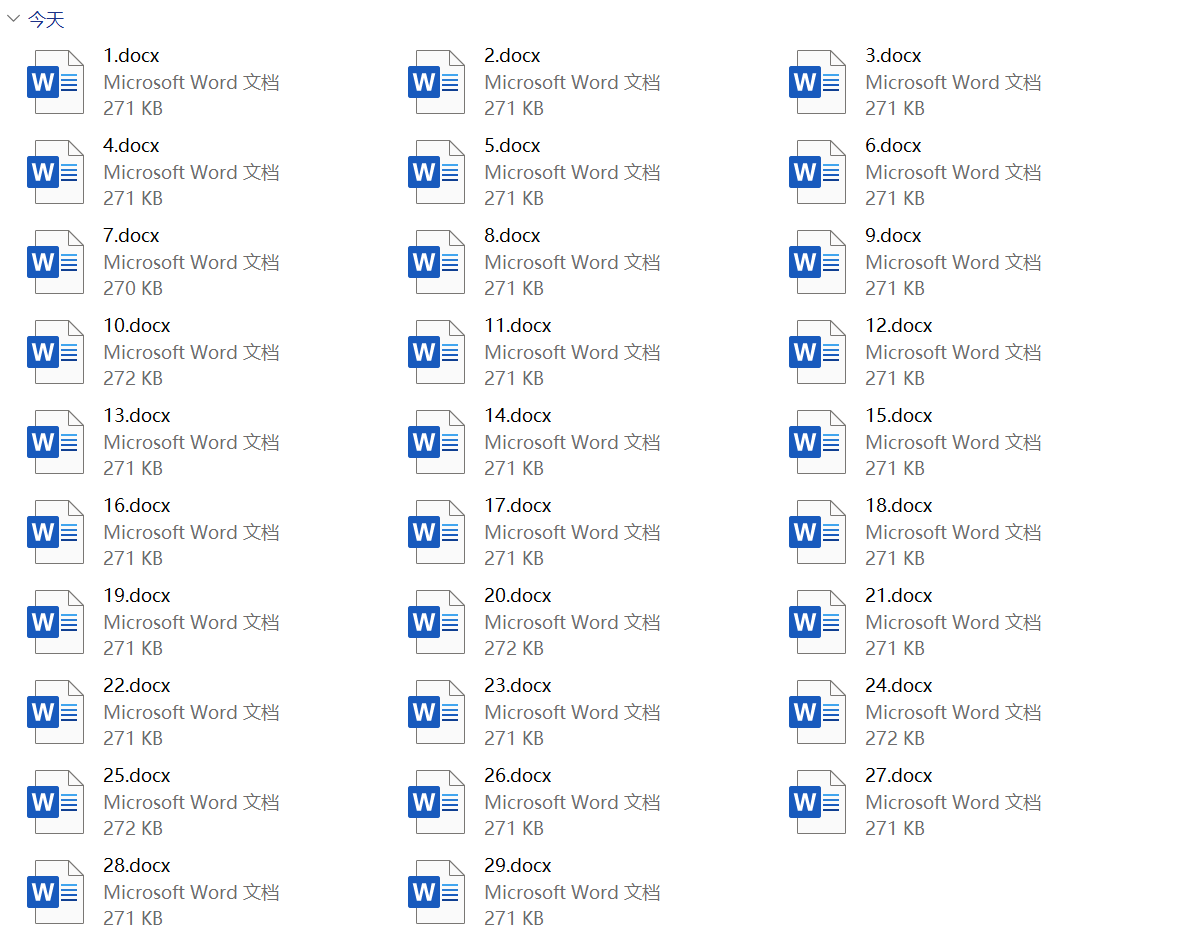Screen dimensions: 1187x942
Task: Select the Word icon of 21.docx
Action: tap(817, 622)
